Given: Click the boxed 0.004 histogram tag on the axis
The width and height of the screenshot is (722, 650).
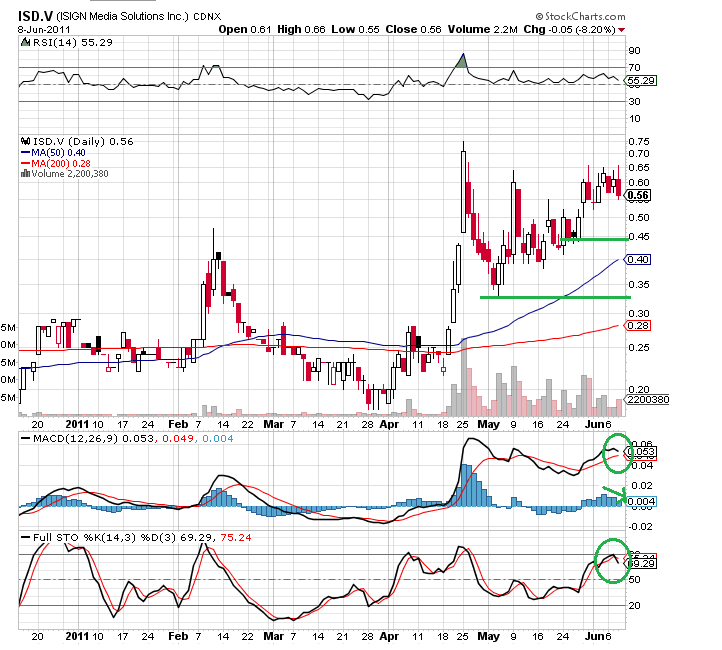Looking at the screenshot, I should coord(642,501).
